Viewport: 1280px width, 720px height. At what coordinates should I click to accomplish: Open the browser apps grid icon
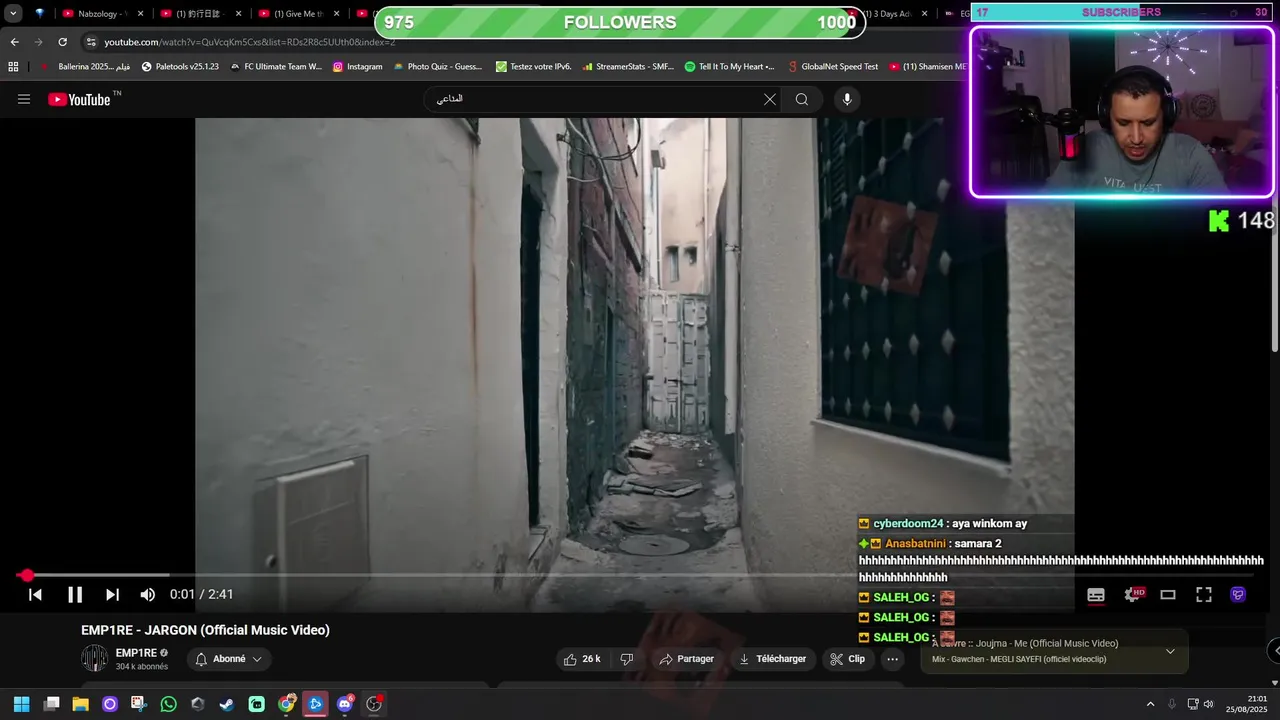coord(13,66)
